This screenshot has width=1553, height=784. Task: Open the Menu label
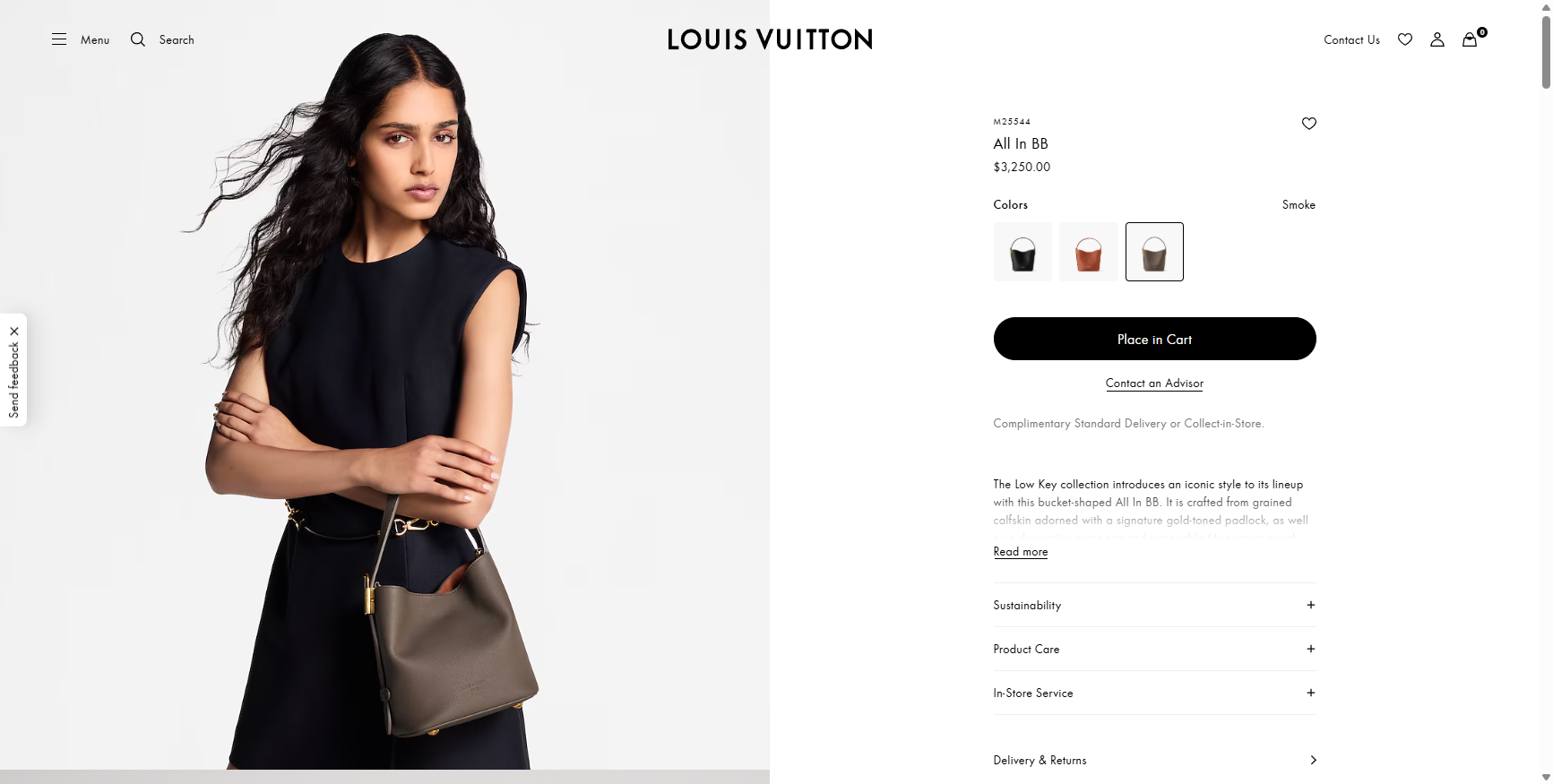coord(95,39)
